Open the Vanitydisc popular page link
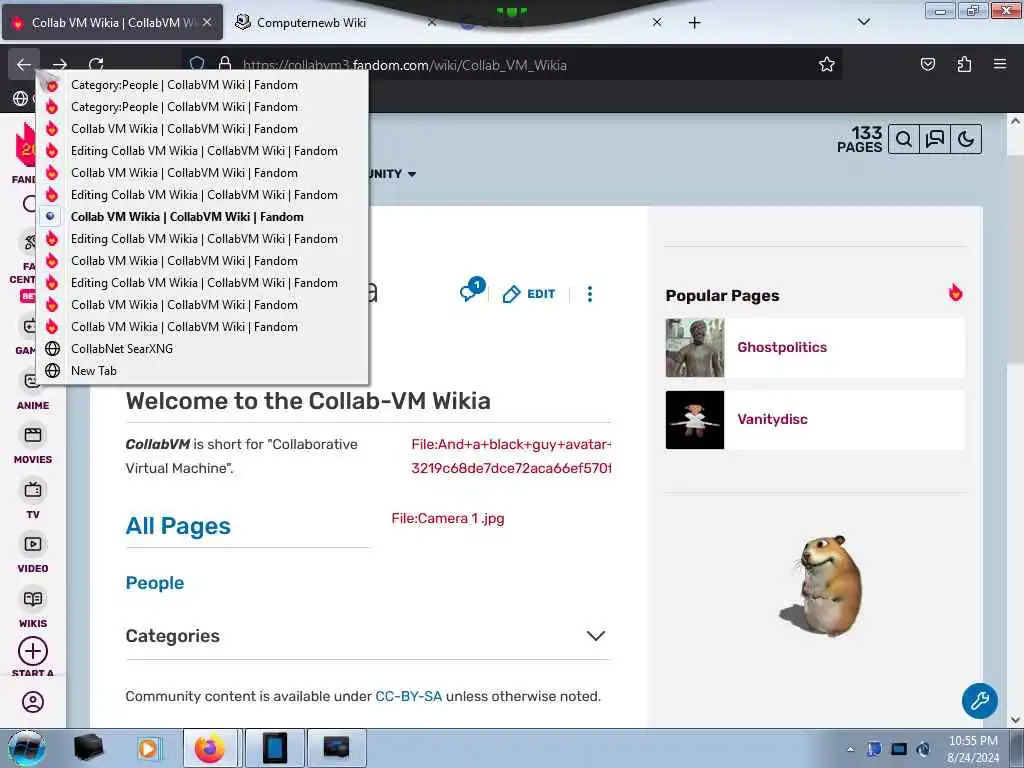1024x768 pixels. 773,419
